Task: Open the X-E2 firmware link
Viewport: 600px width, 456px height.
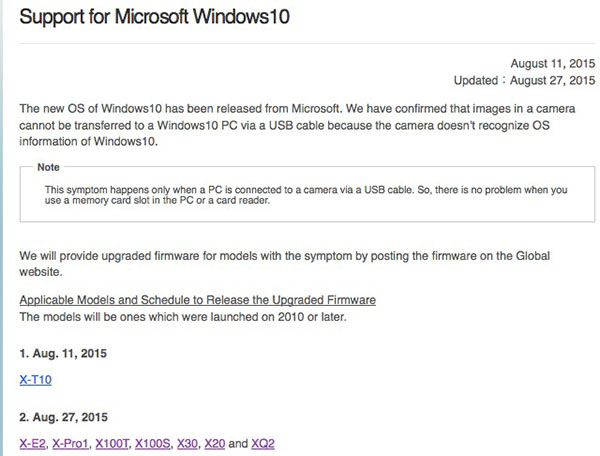Action: point(32,443)
